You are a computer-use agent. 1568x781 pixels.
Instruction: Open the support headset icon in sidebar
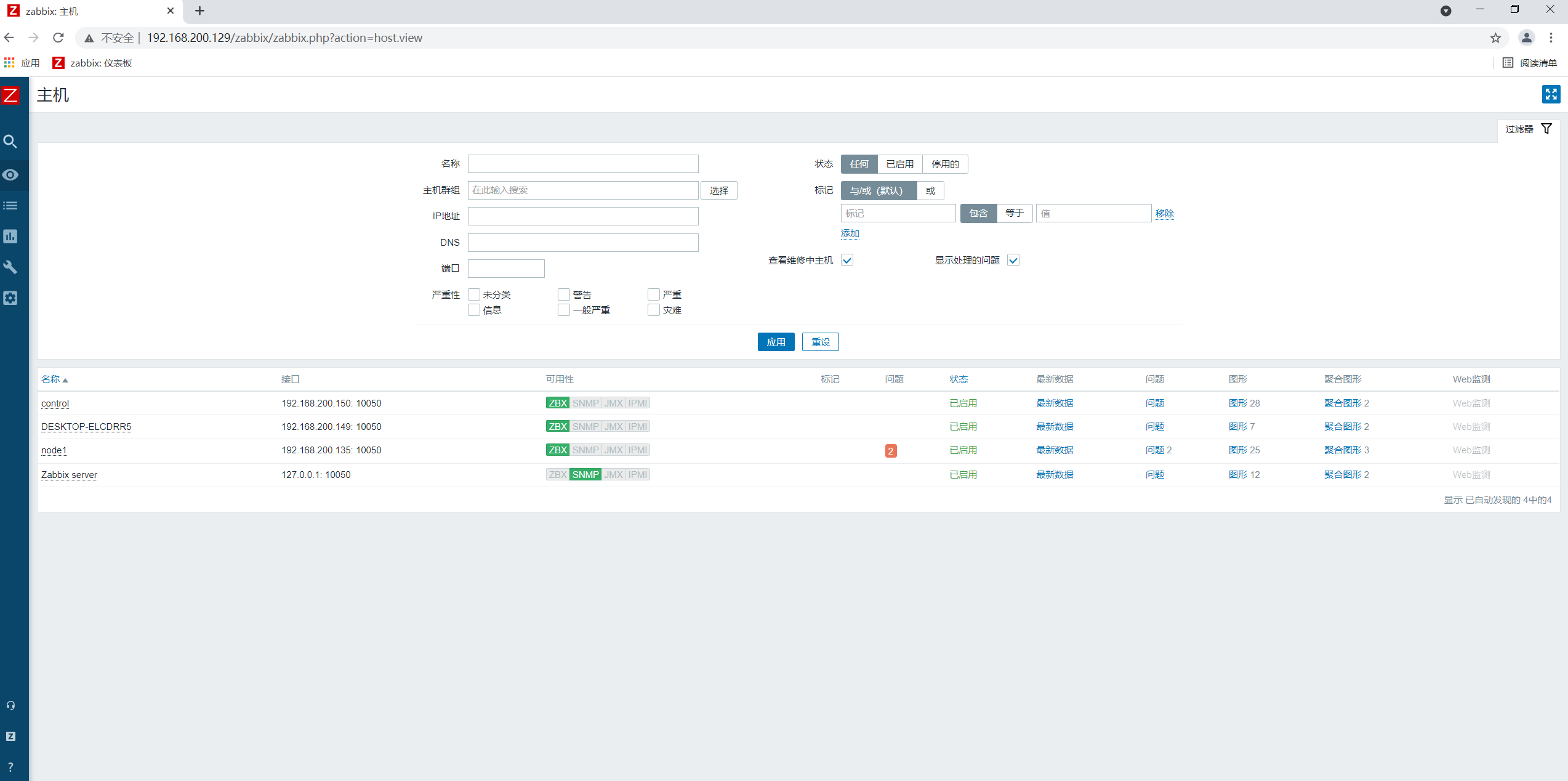10,706
